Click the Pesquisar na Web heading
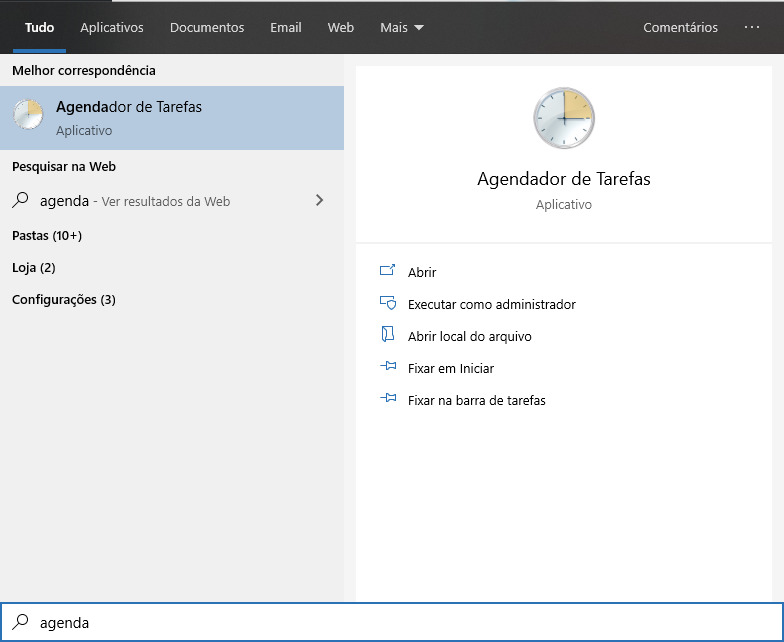The height and width of the screenshot is (642, 784). point(64,166)
